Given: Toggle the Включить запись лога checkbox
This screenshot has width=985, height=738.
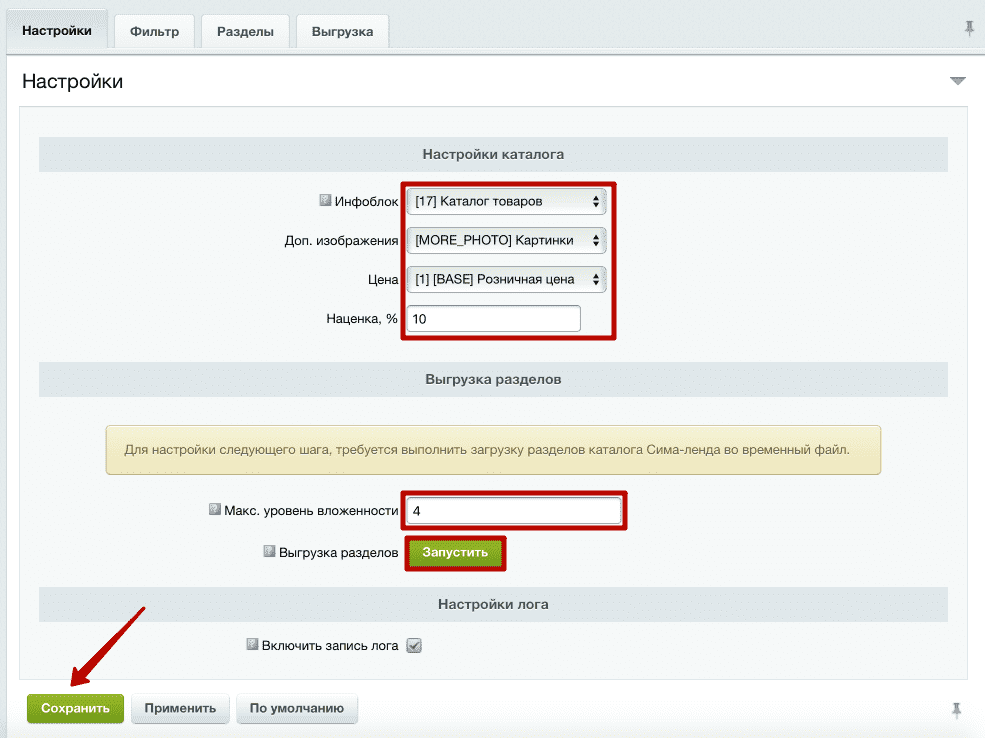Looking at the screenshot, I should 414,646.
